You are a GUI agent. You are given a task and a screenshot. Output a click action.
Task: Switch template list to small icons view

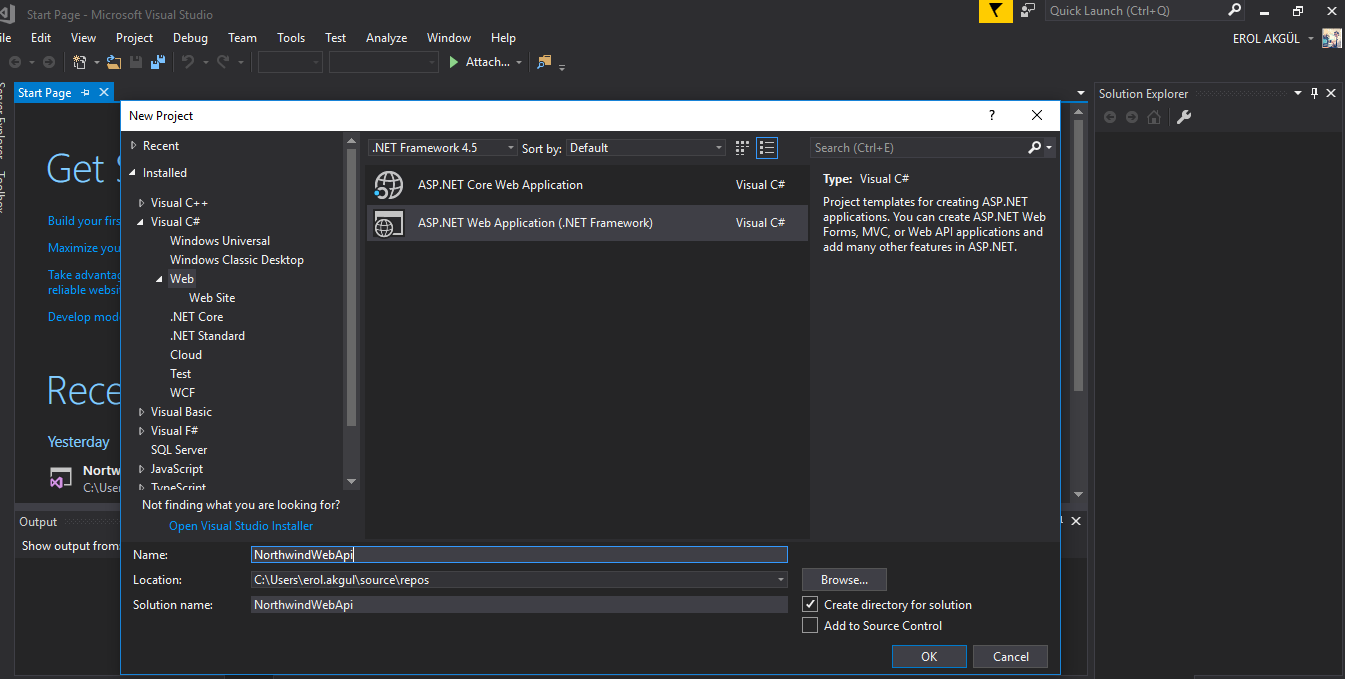[x=742, y=148]
